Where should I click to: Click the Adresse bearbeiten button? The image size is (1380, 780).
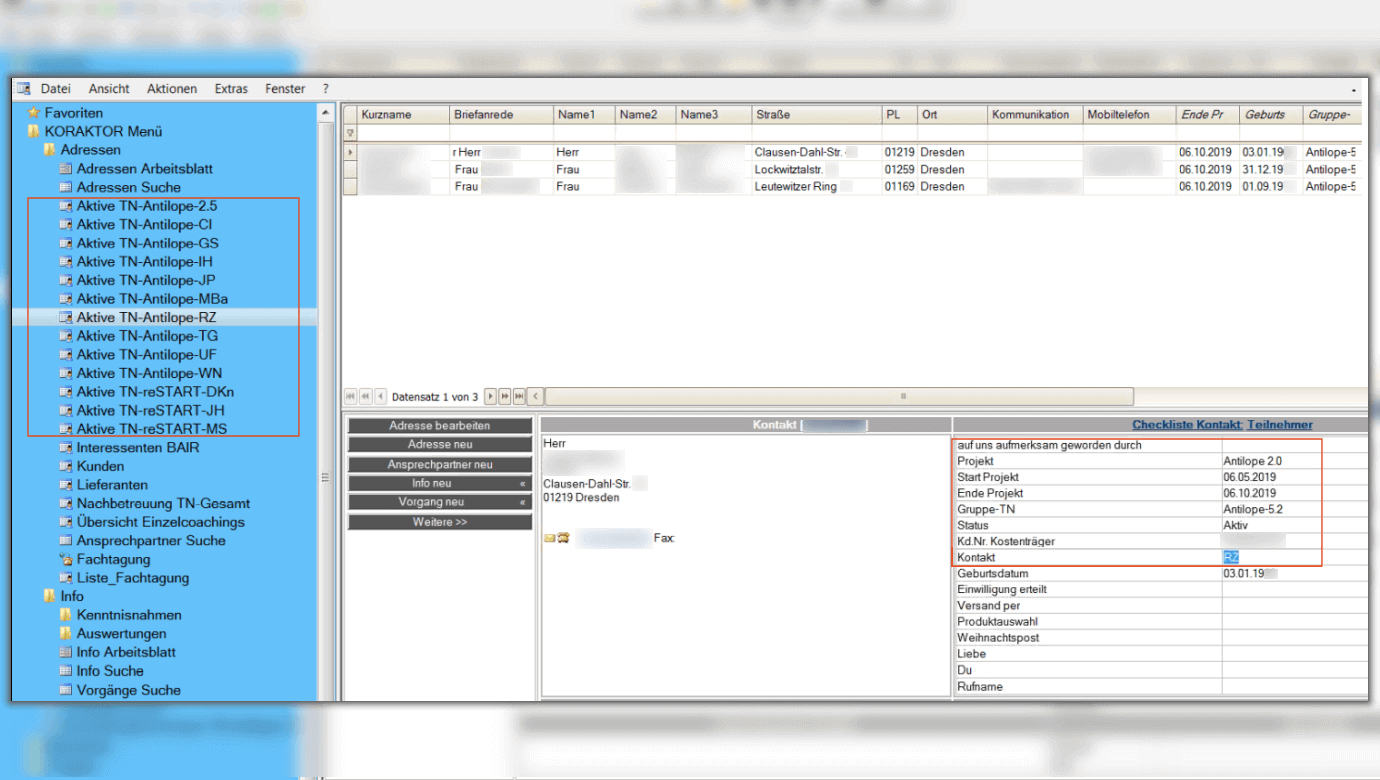click(x=440, y=426)
